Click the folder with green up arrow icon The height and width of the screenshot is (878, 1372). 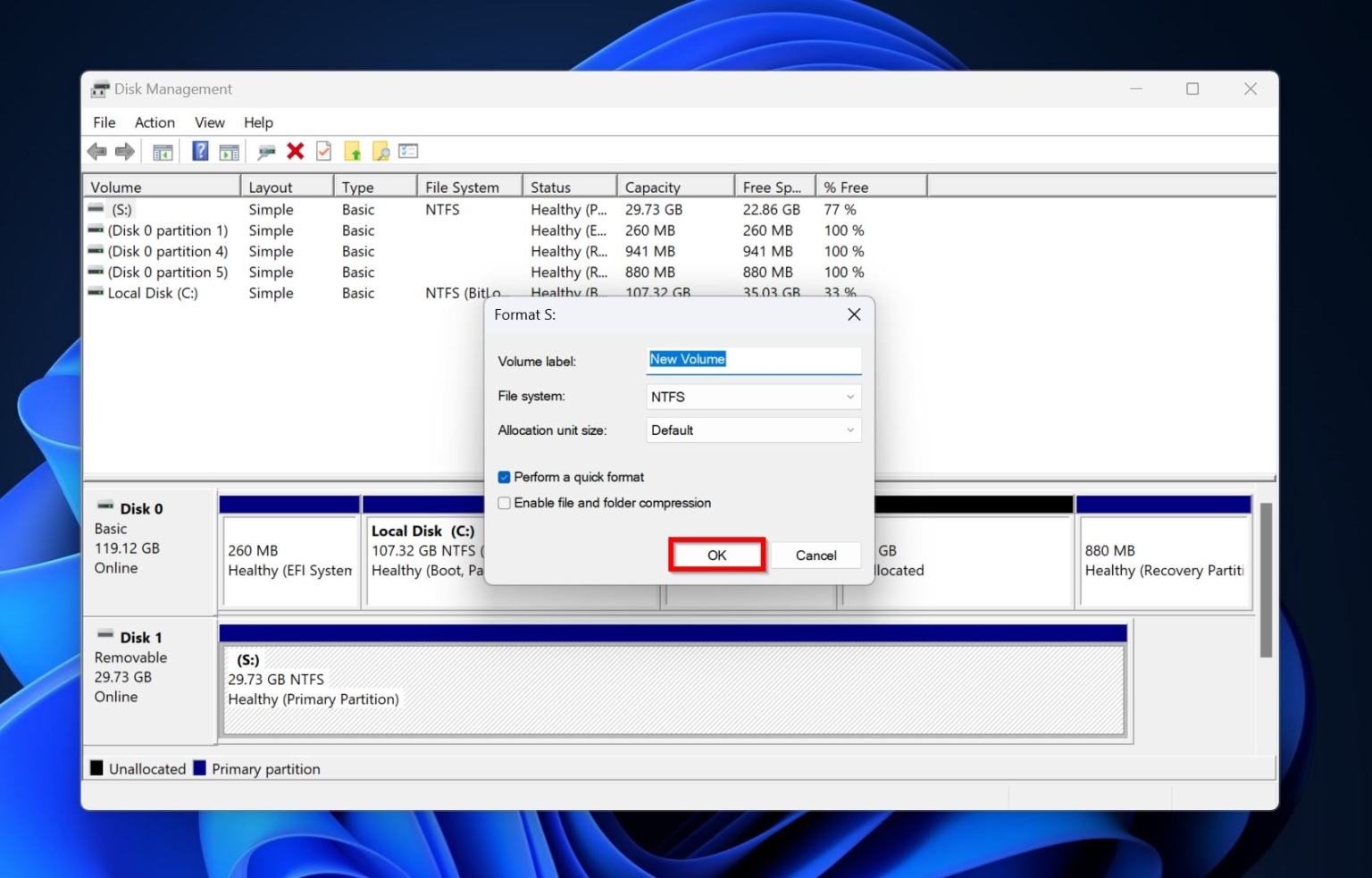coord(353,151)
